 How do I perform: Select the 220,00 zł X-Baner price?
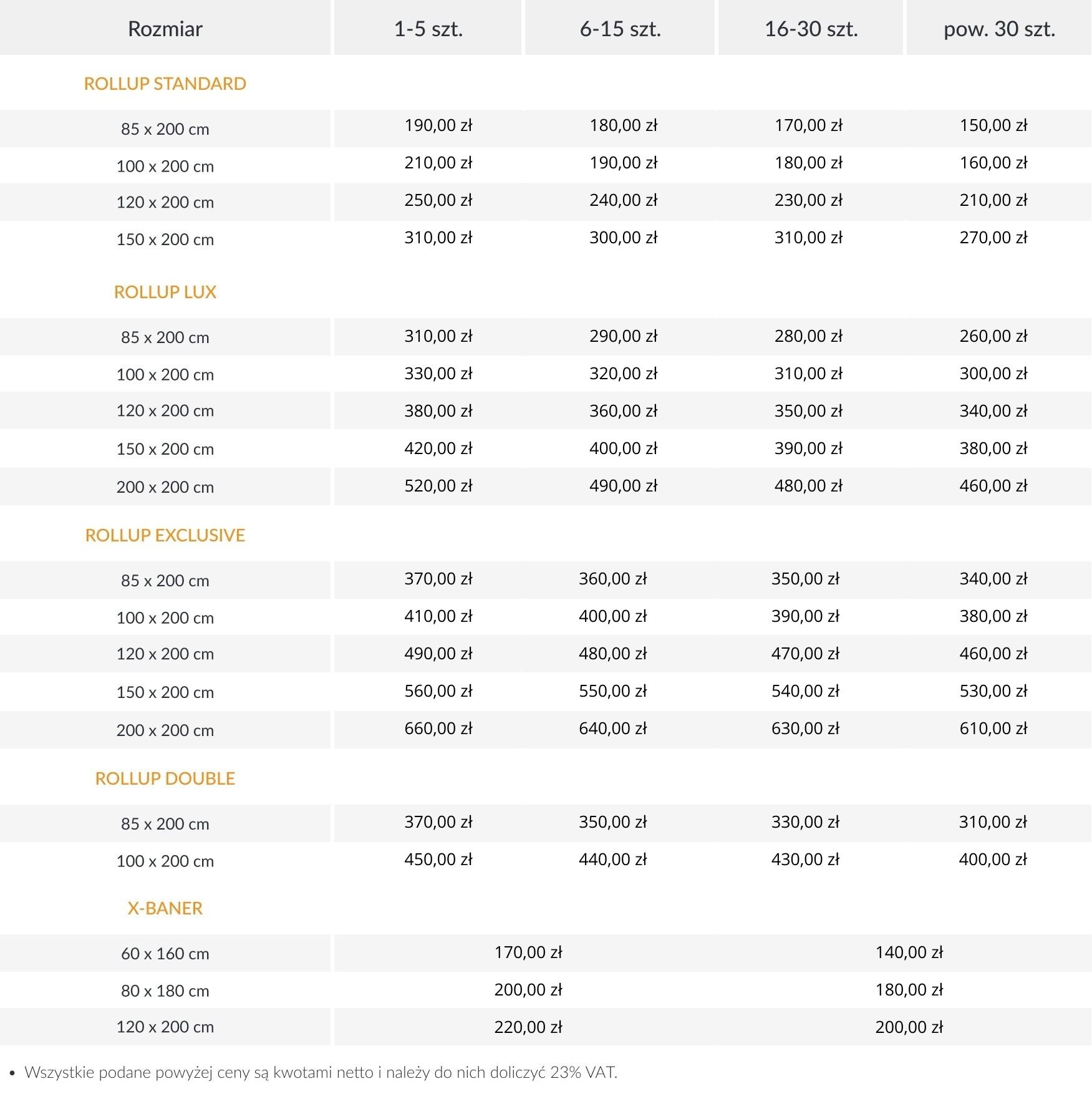528,1027
